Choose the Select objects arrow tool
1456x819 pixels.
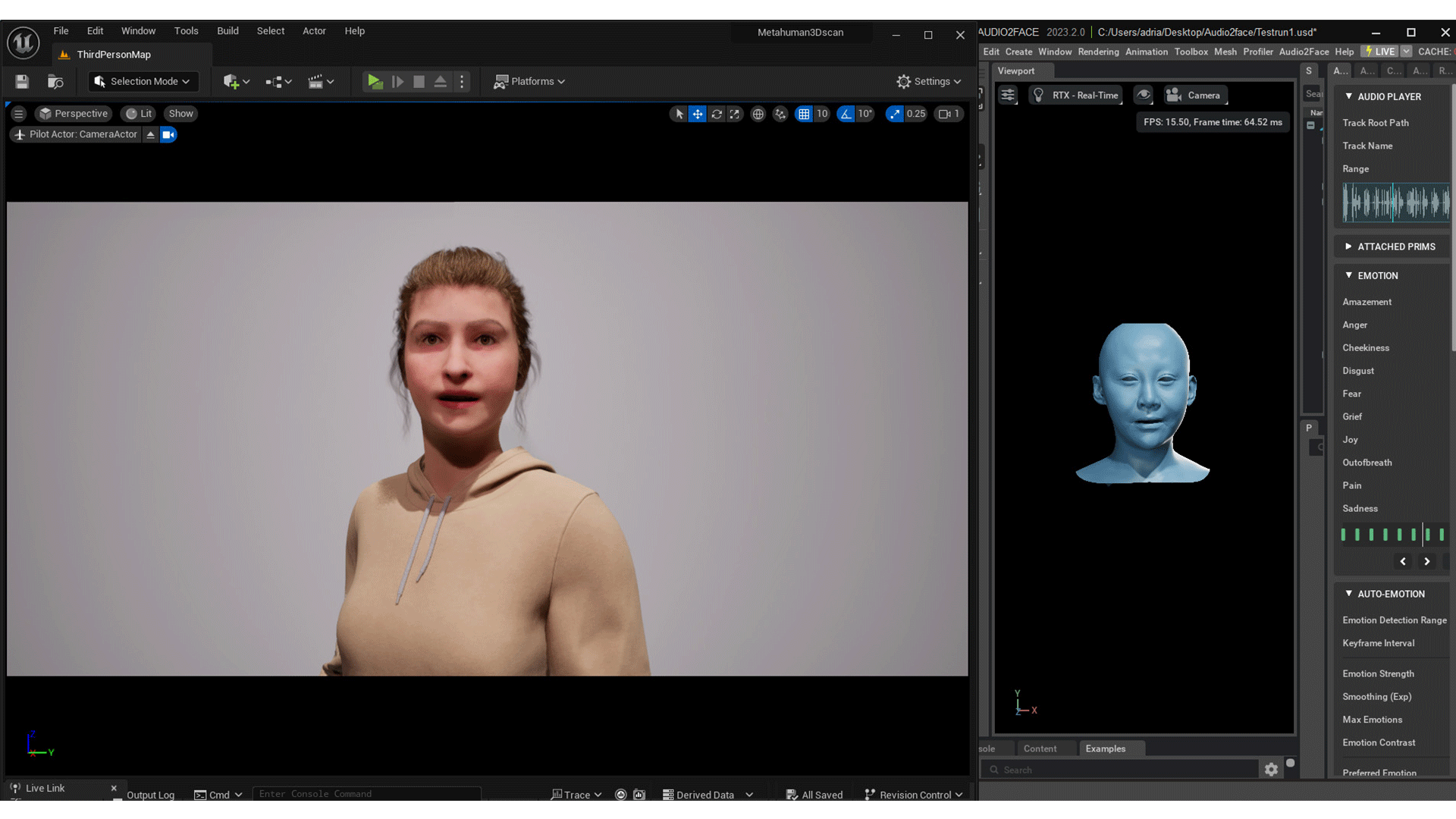pyautogui.click(x=679, y=114)
